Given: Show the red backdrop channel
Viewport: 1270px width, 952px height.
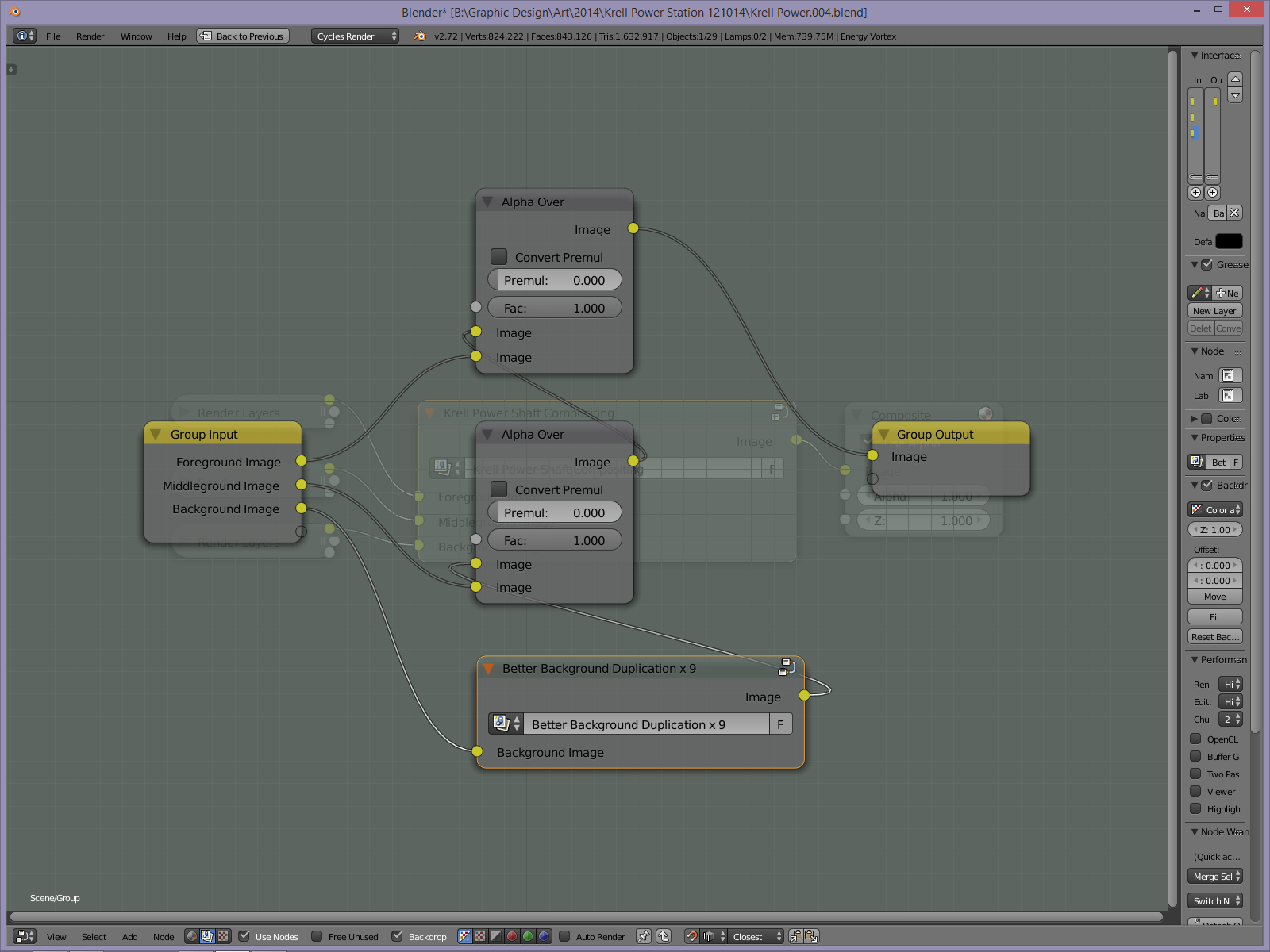Looking at the screenshot, I should coord(512,936).
